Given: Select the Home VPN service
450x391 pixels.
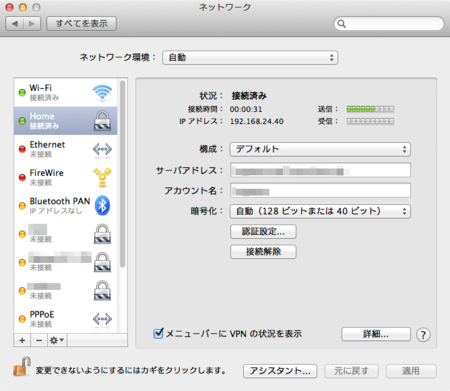Looking at the screenshot, I should pyautogui.click(x=66, y=121).
